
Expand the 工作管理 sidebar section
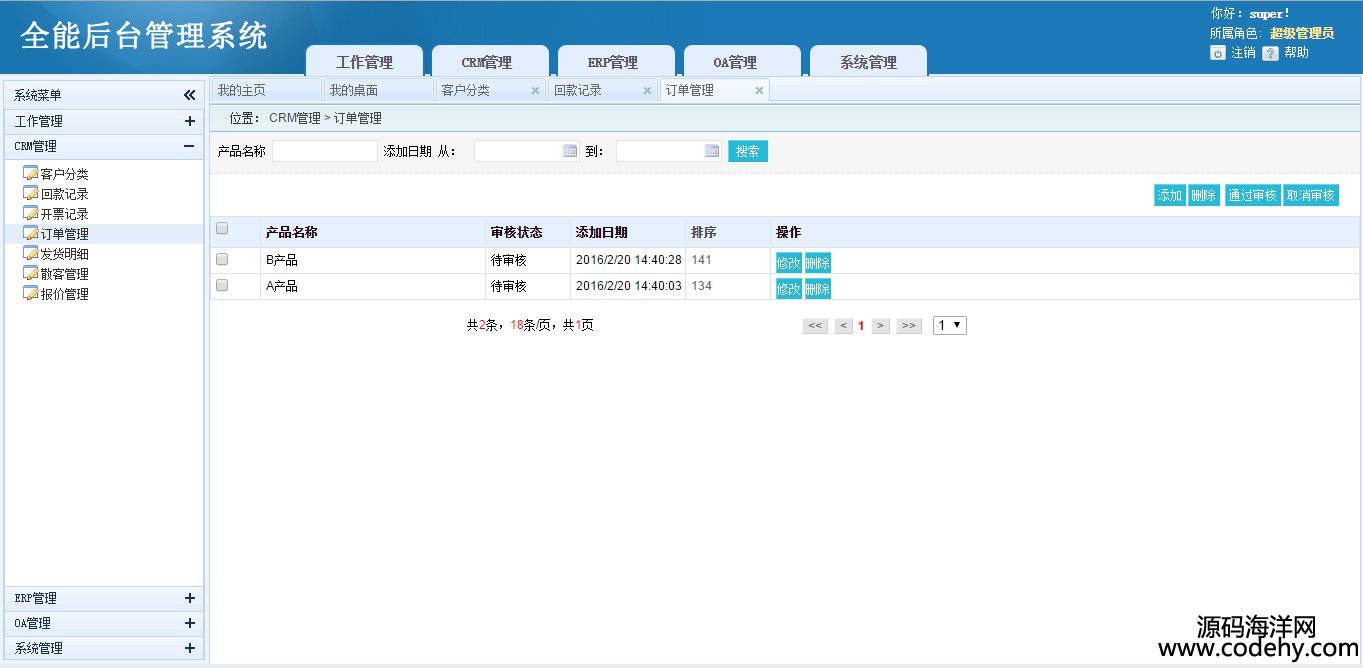(x=190, y=121)
